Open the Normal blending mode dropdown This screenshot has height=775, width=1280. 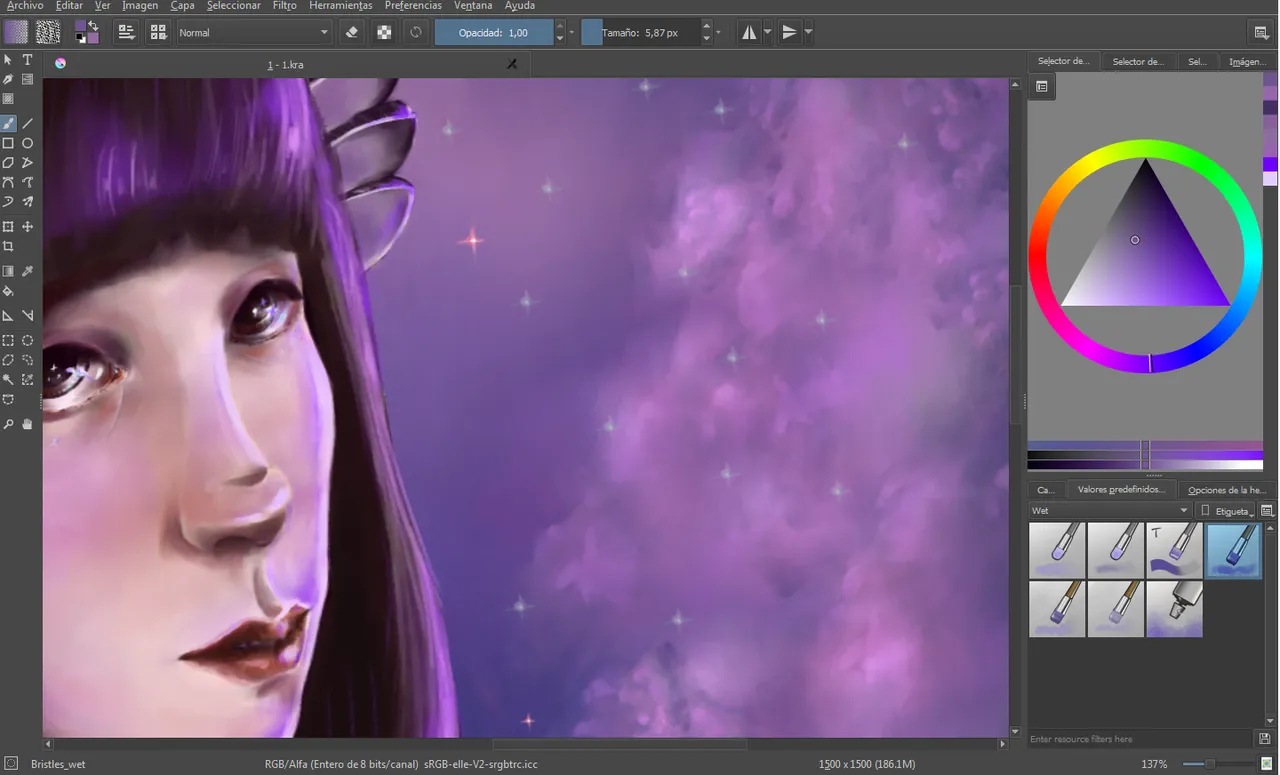coord(254,32)
